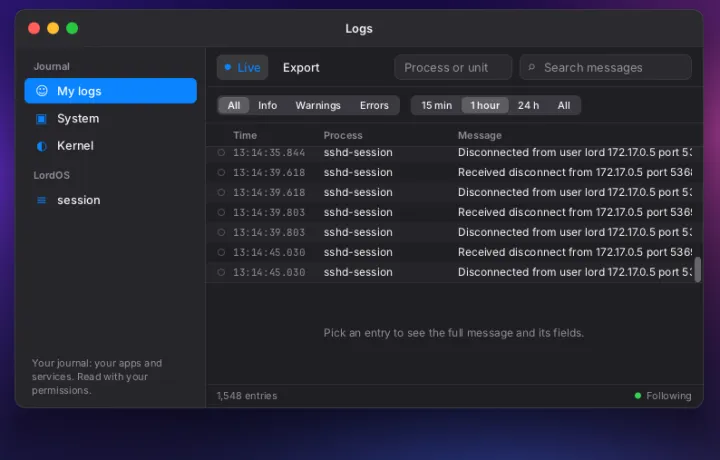
Task: Click the smiley icon beside My logs
Action: (42, 91)
